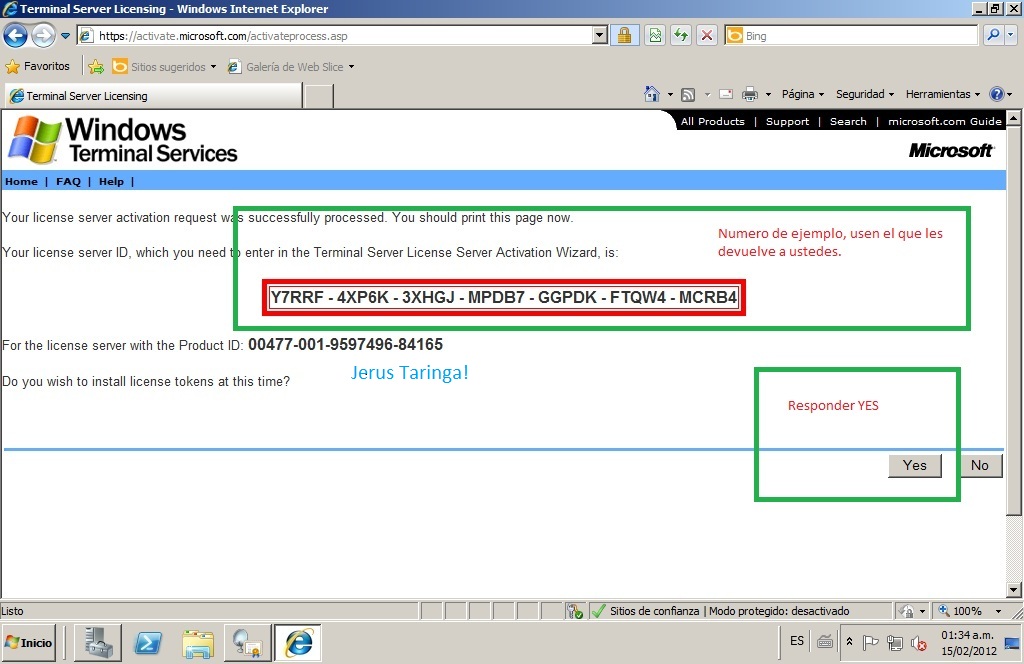Expand the Home icon dropdown arrow

(x=670, y=95)
